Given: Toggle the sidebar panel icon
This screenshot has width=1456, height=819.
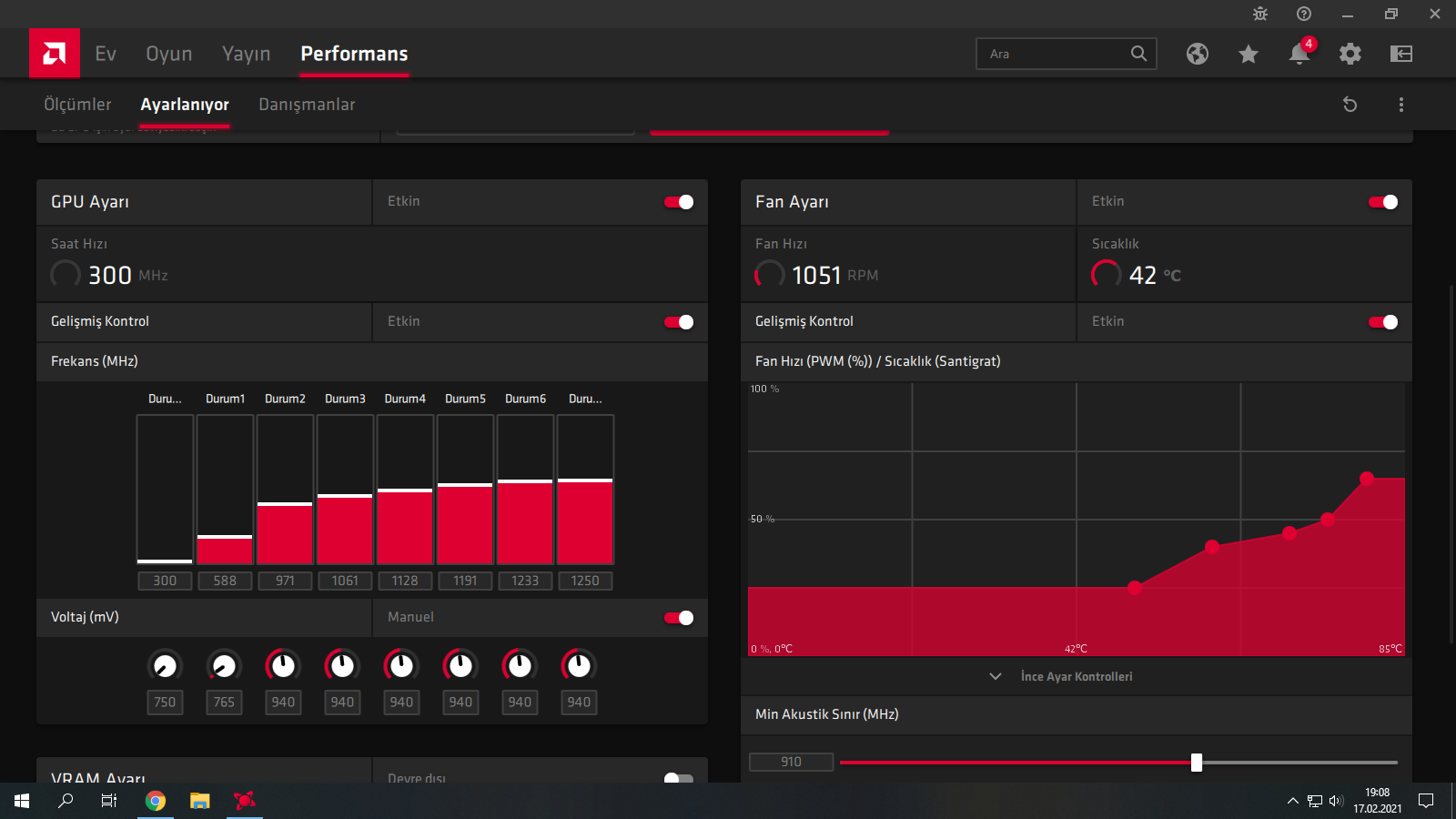Looking at the screenshot, I should click(x=1401, y=54).
